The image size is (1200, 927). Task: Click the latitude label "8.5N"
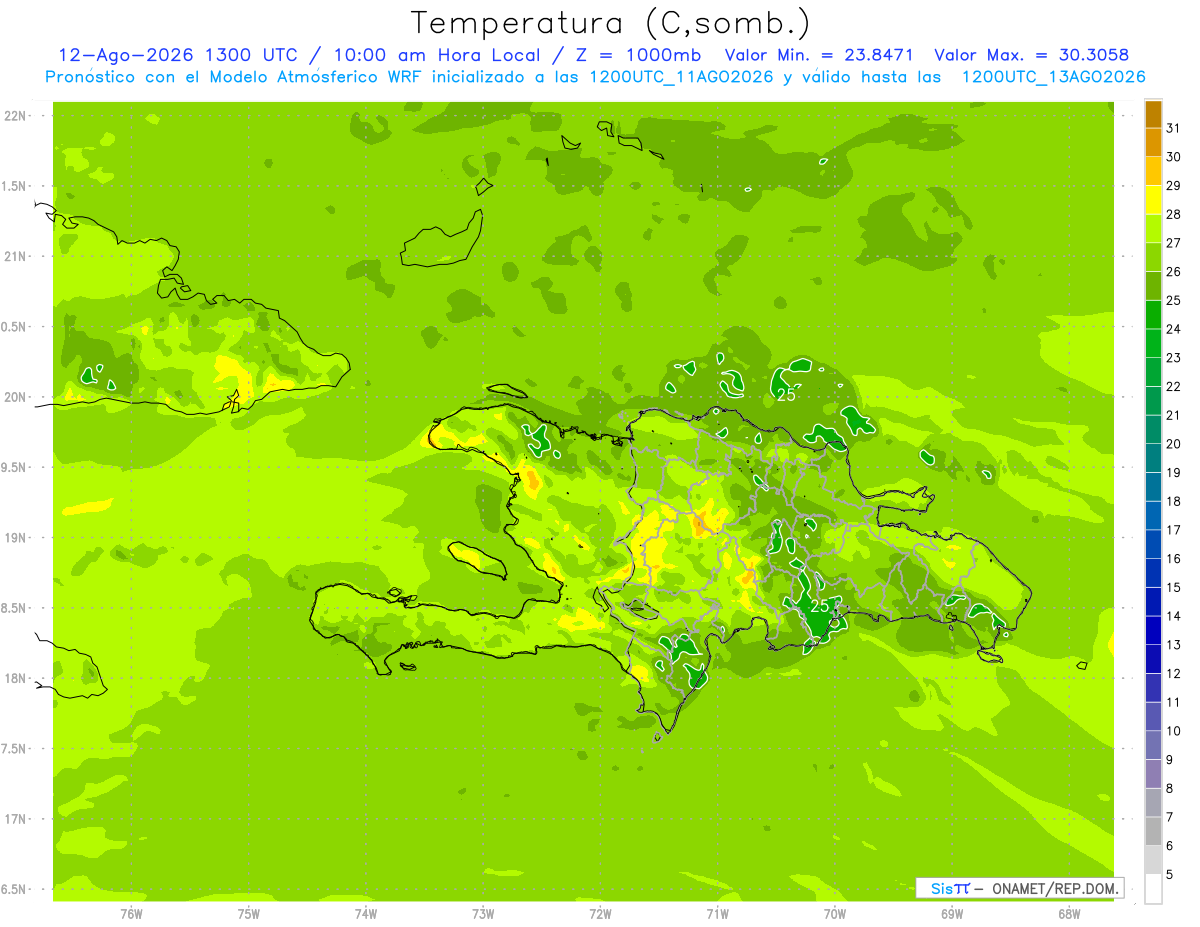(x=14, y=608)
